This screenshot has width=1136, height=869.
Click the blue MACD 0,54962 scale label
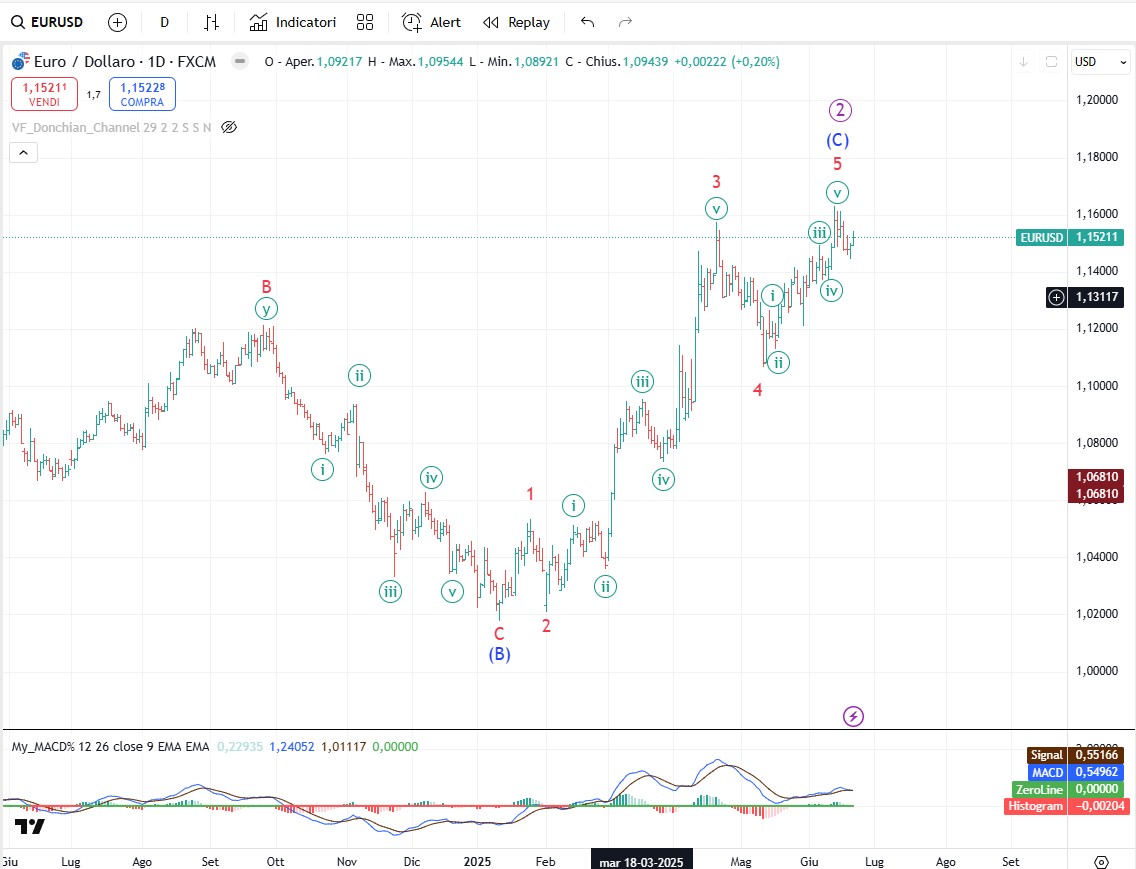(1076, 772)
